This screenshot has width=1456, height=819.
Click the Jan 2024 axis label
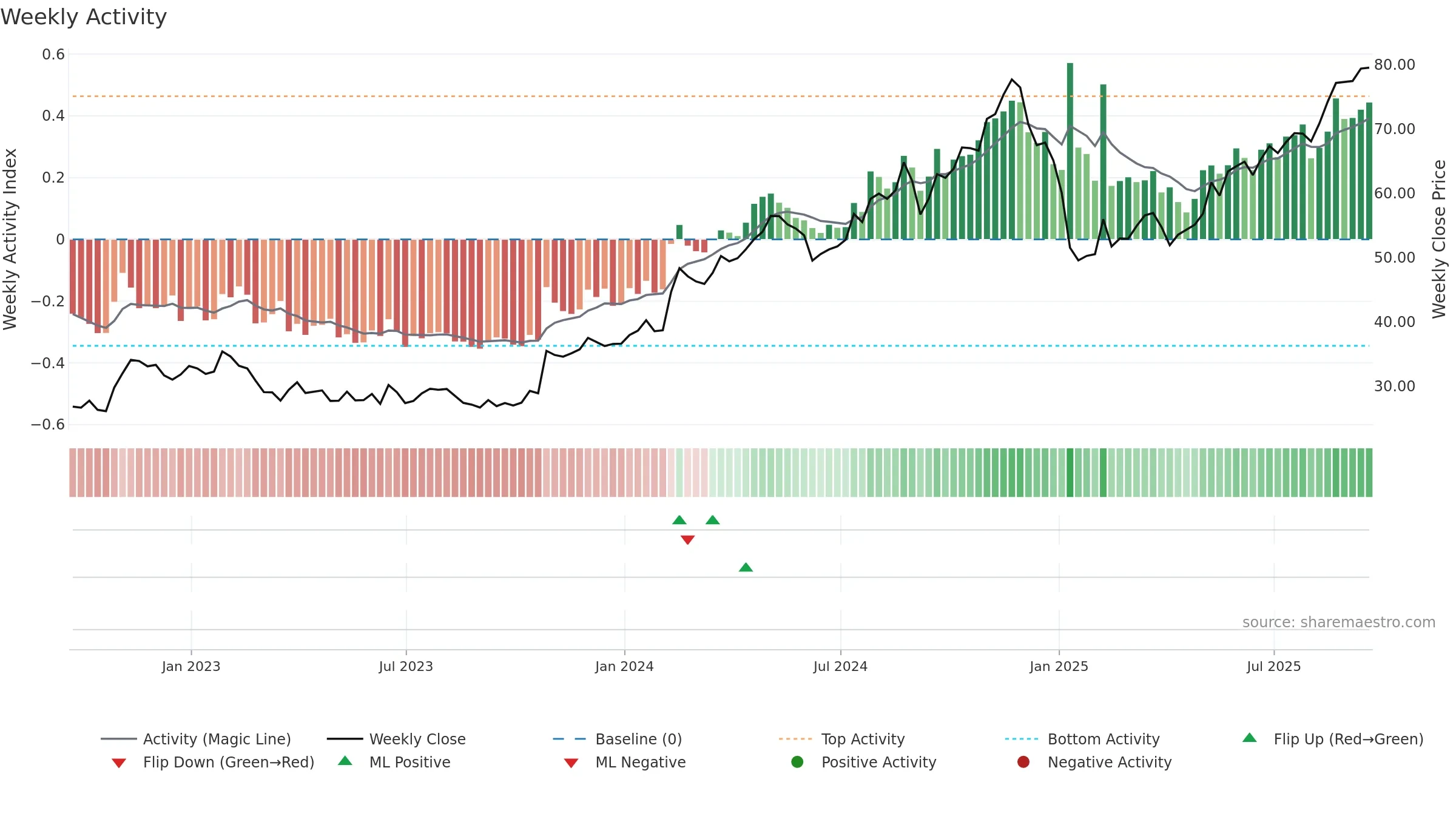[x=624, y=667]
